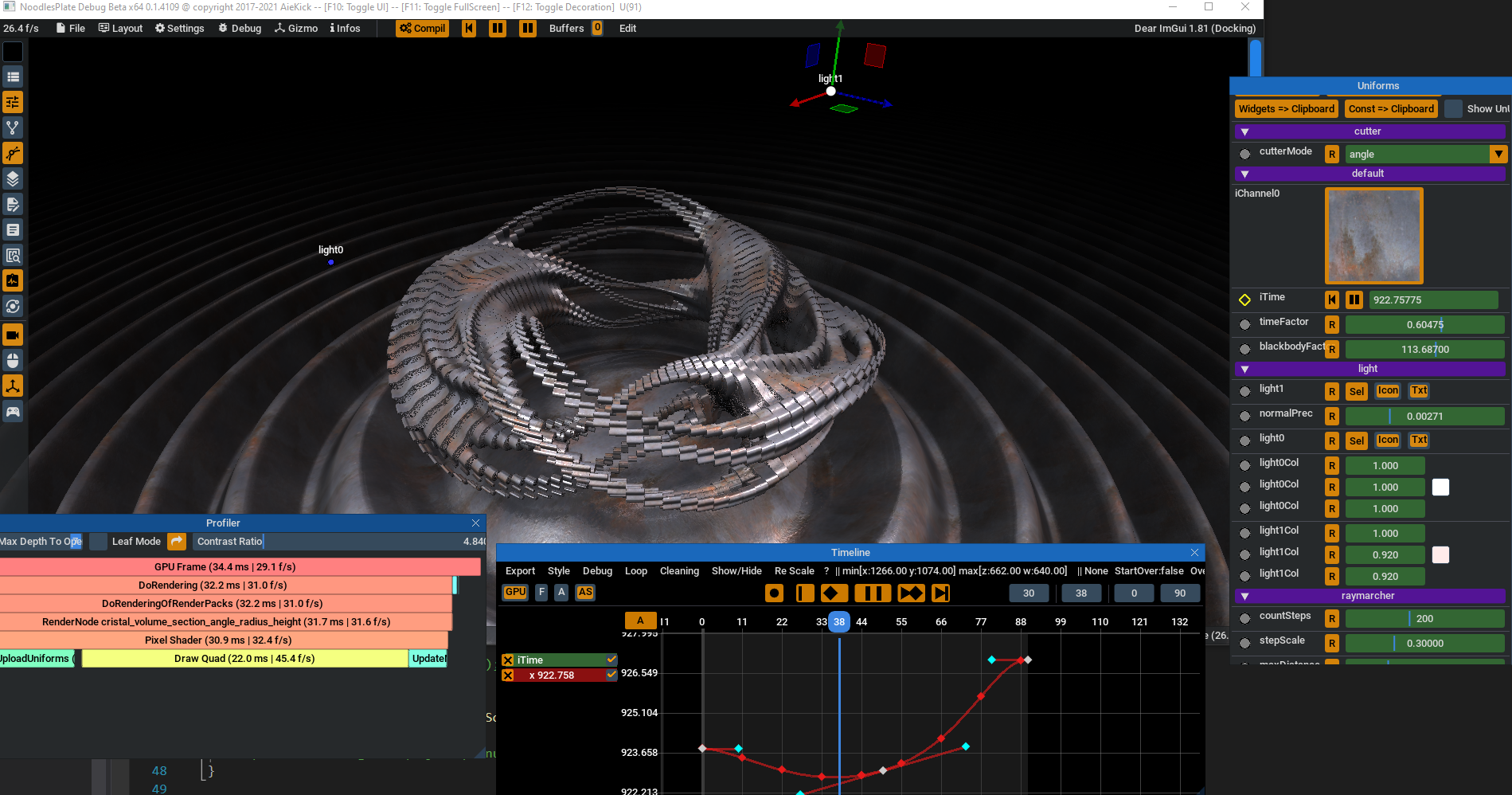Click timeline go-to-start frame button
Image resolution: width=1512 pixels, height=795 pixels.
click(x=805, y=593)
